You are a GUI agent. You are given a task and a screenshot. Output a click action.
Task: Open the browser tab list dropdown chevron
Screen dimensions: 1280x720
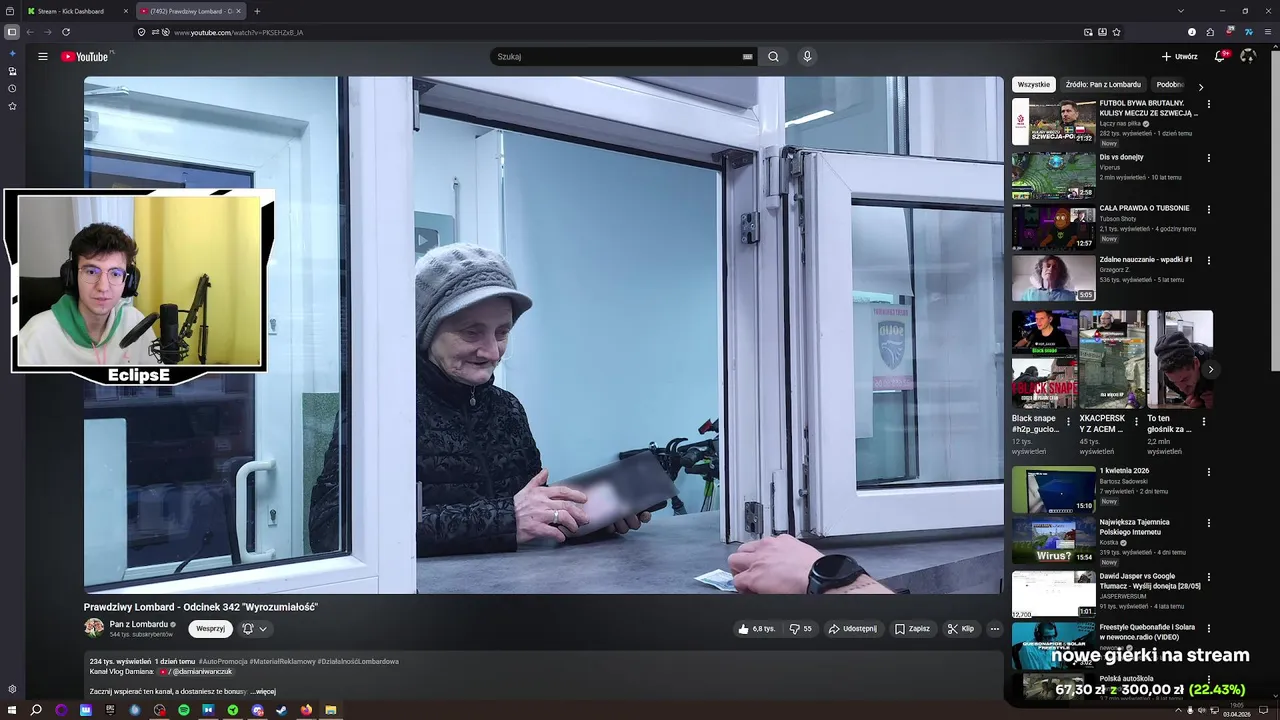pos(1181,11)
